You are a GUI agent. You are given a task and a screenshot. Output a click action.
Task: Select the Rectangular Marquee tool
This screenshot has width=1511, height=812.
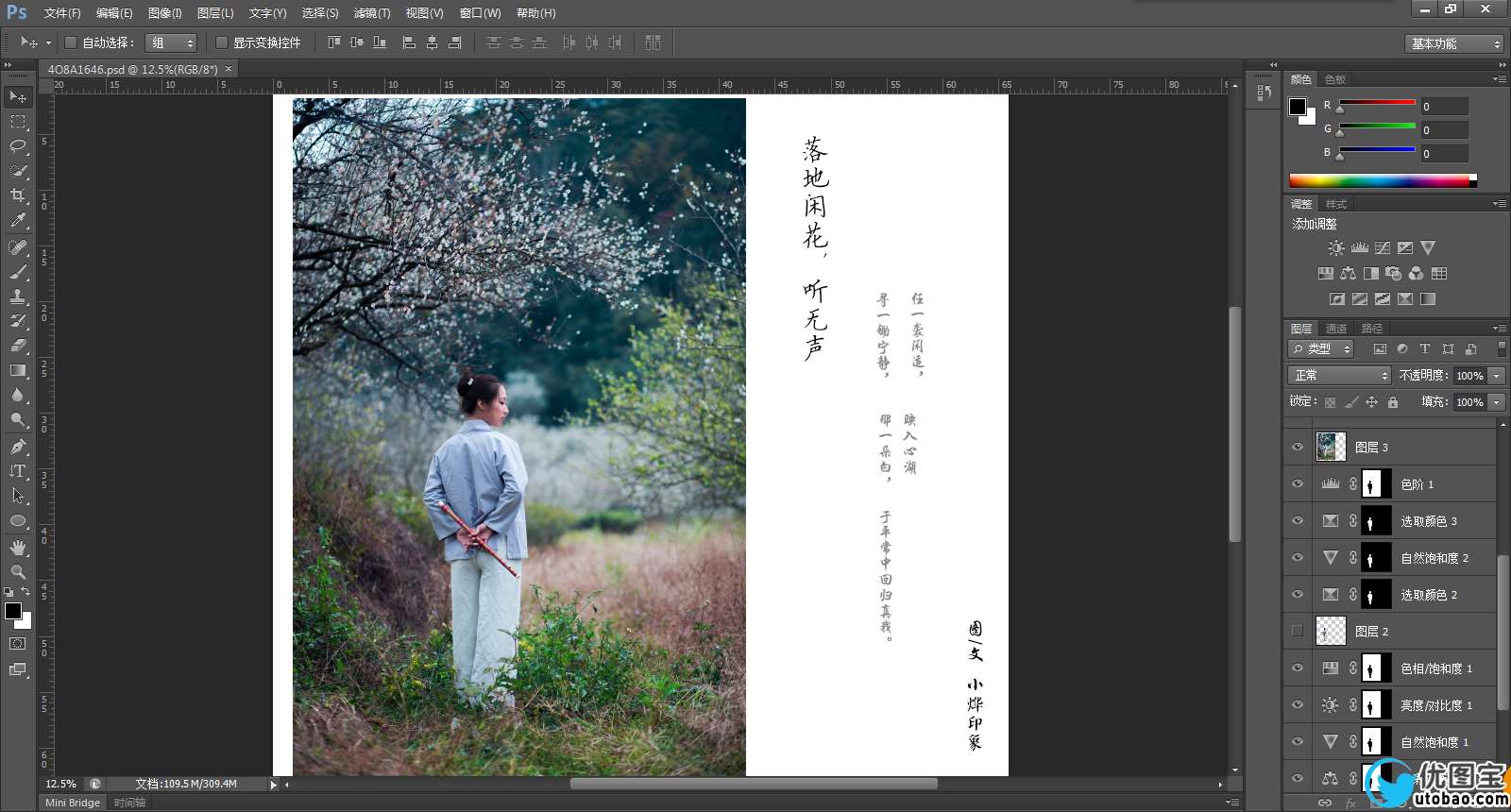coord(18,122)
